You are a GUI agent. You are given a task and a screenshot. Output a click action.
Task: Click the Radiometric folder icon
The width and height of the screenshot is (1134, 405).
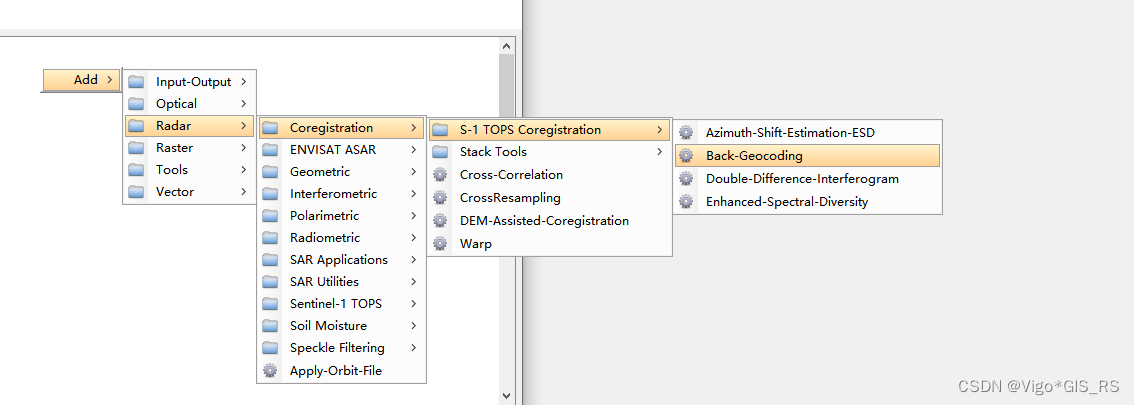[x=270, y=238]
